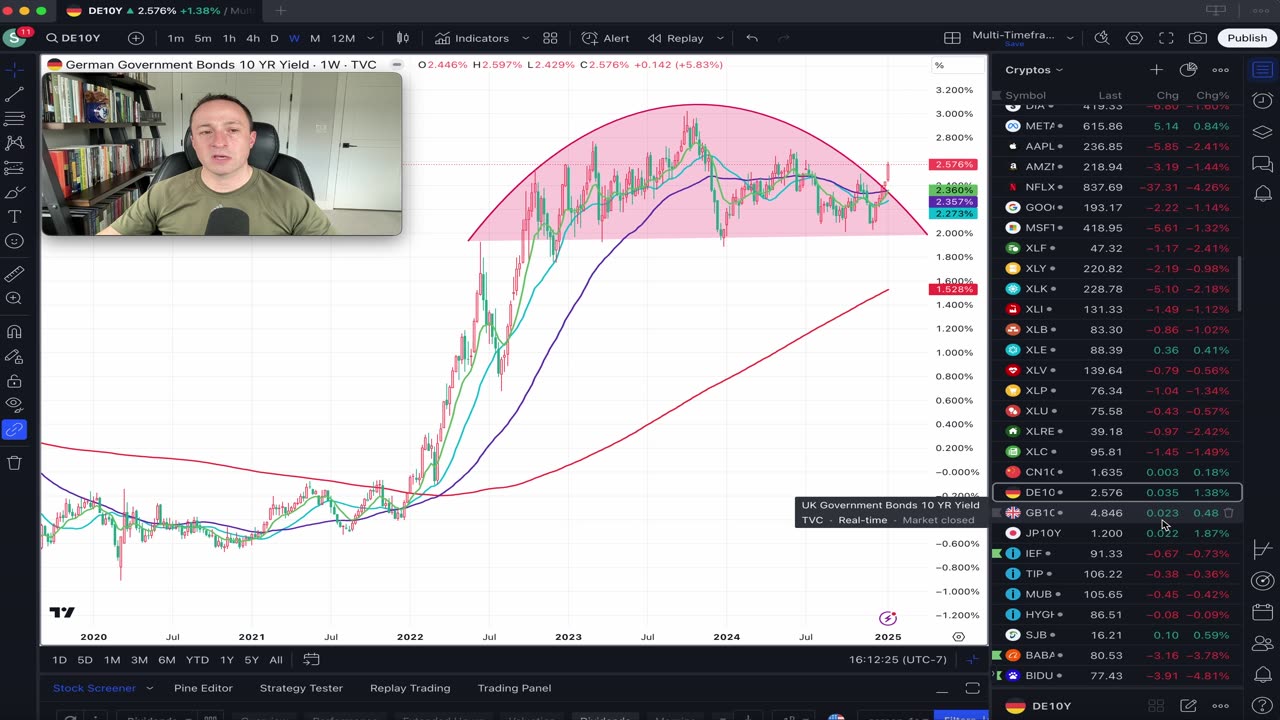
Task: Toggle lock all drawing tools
Action: [14, 381]
